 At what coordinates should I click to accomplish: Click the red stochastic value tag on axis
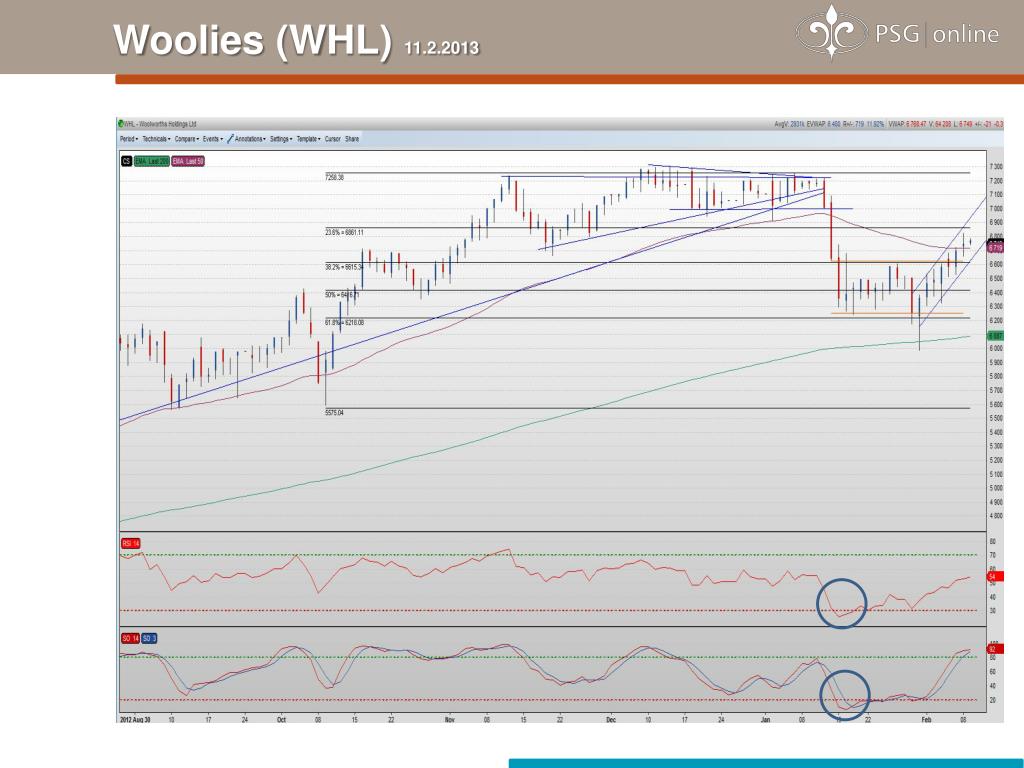pos(993,649)
